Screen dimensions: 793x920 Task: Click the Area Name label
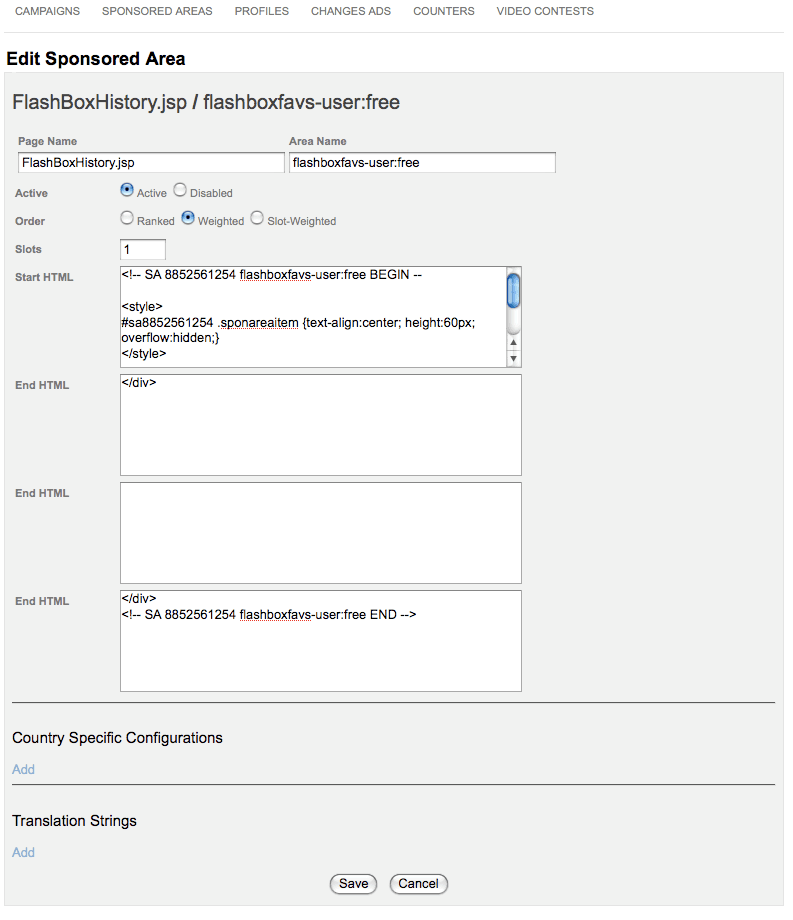317,141
